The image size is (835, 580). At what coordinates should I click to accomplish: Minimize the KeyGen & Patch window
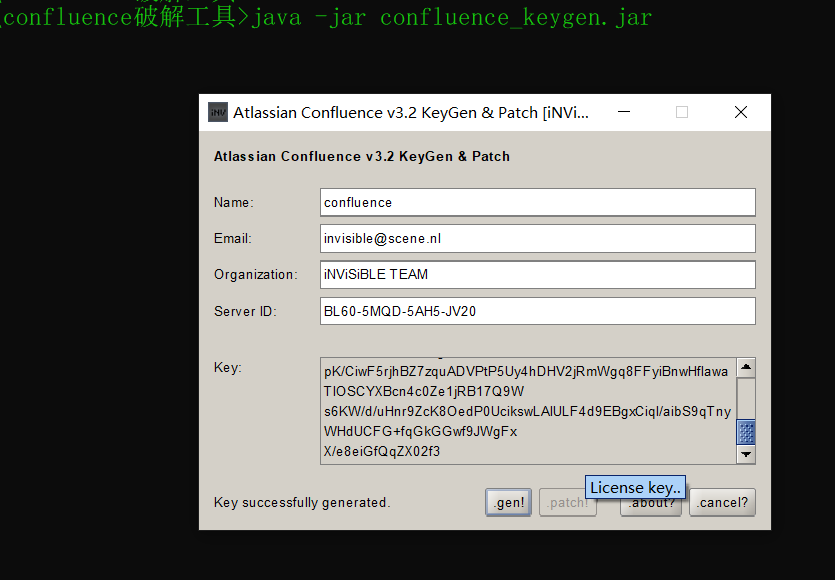point(623,112)
